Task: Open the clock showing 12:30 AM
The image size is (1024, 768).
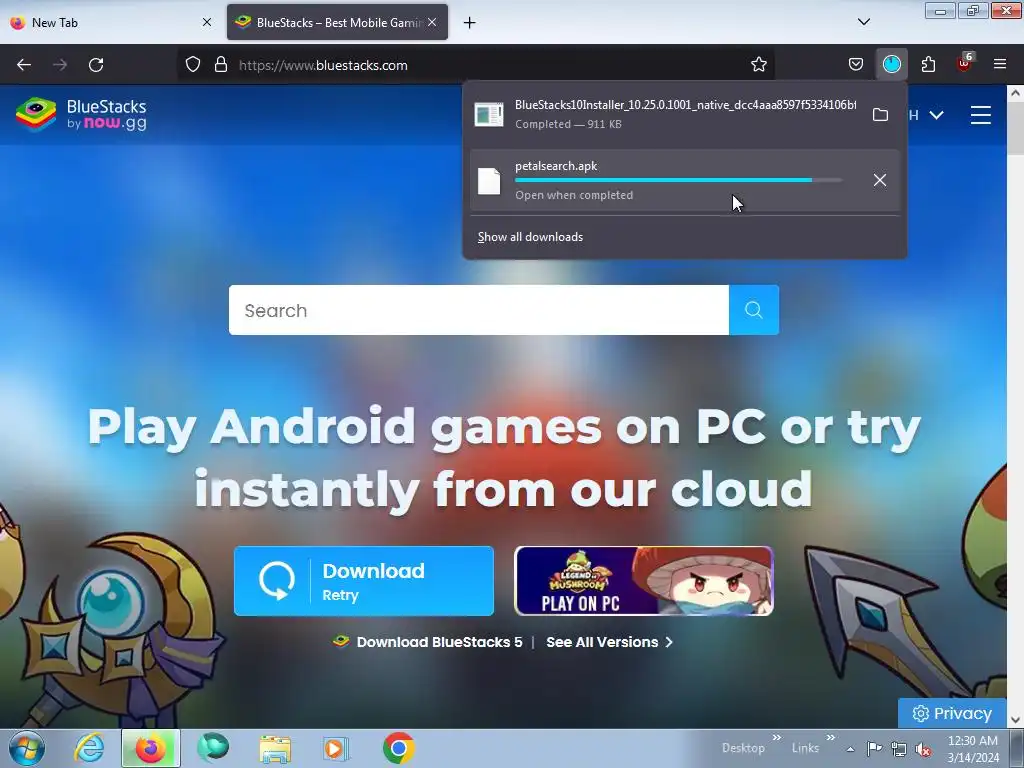Action: 972,749
